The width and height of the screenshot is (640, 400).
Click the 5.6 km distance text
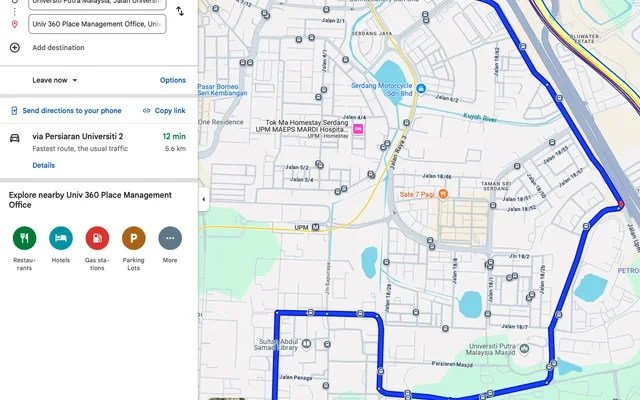click(x=176, y=149)
